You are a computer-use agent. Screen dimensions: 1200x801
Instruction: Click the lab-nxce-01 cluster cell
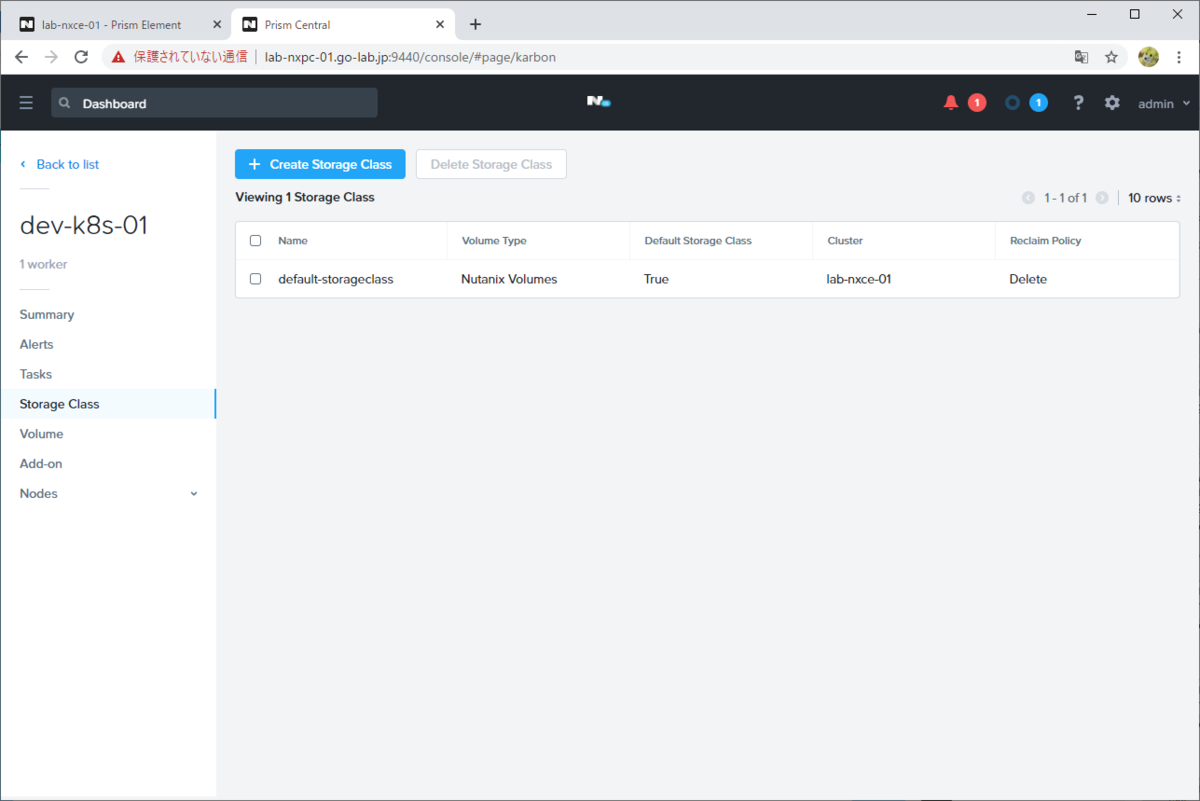click(859, 279)
